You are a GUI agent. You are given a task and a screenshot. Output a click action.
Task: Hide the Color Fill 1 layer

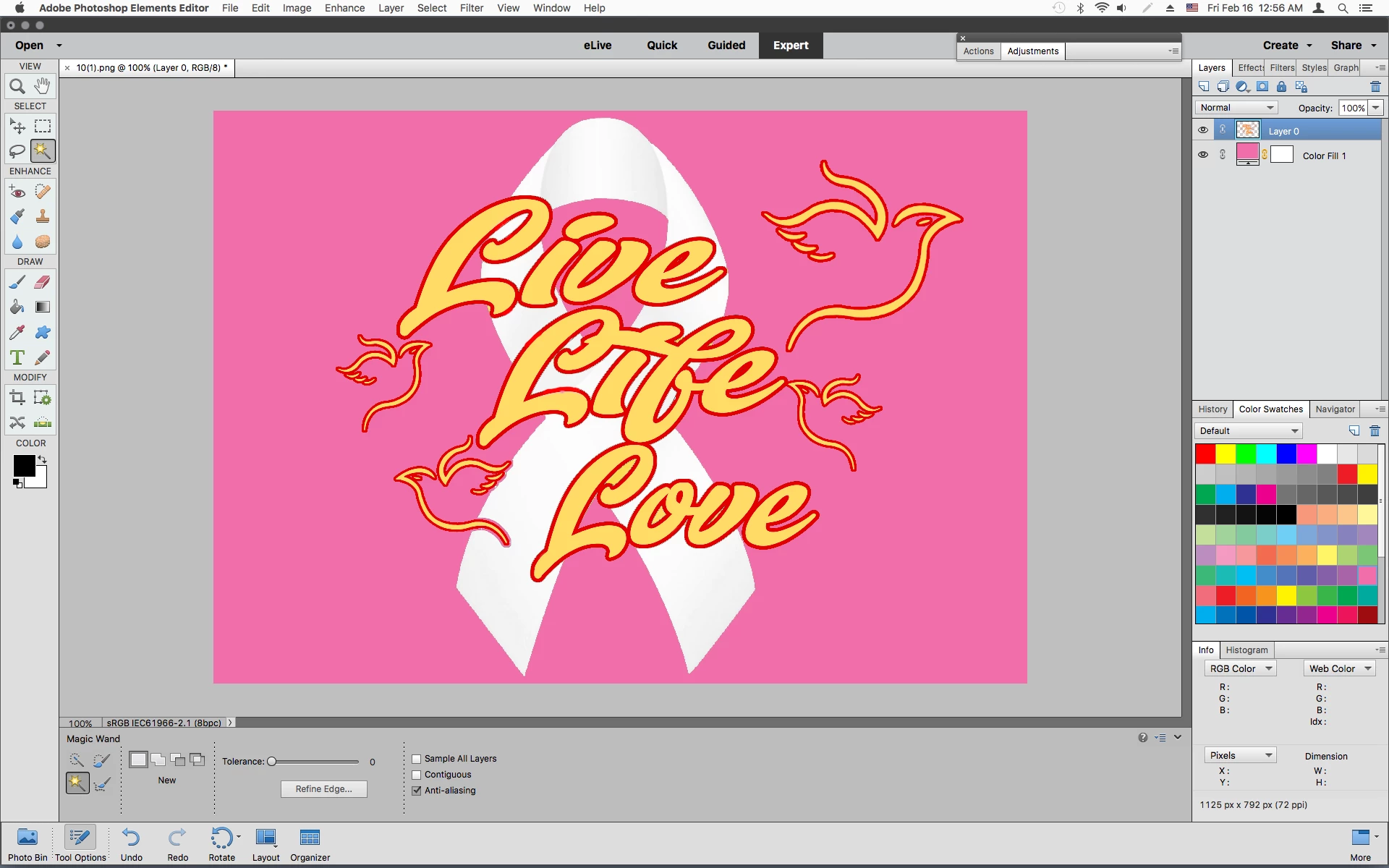coord(1203,155)
